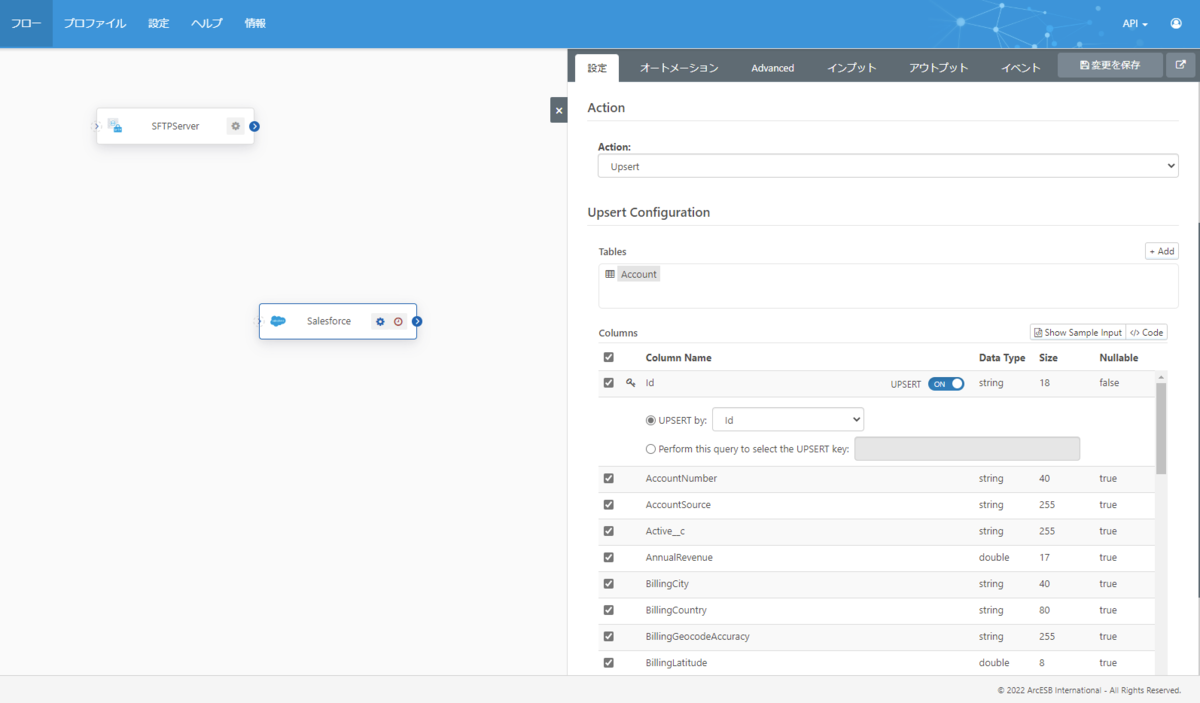Image resolution: width=1200 pixels, height=703 pixels.
Task: Click the Data Type header
Action: [x=1002, y=357]
